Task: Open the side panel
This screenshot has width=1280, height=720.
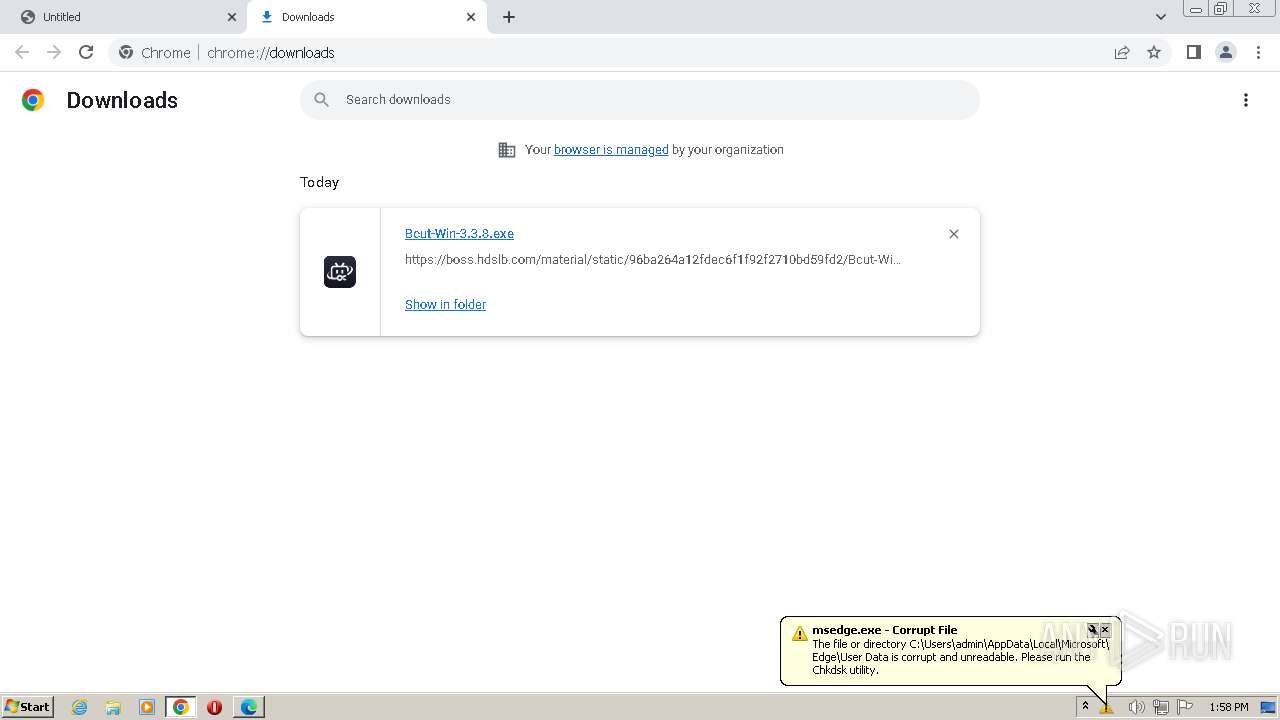Action: point(1193,52)
